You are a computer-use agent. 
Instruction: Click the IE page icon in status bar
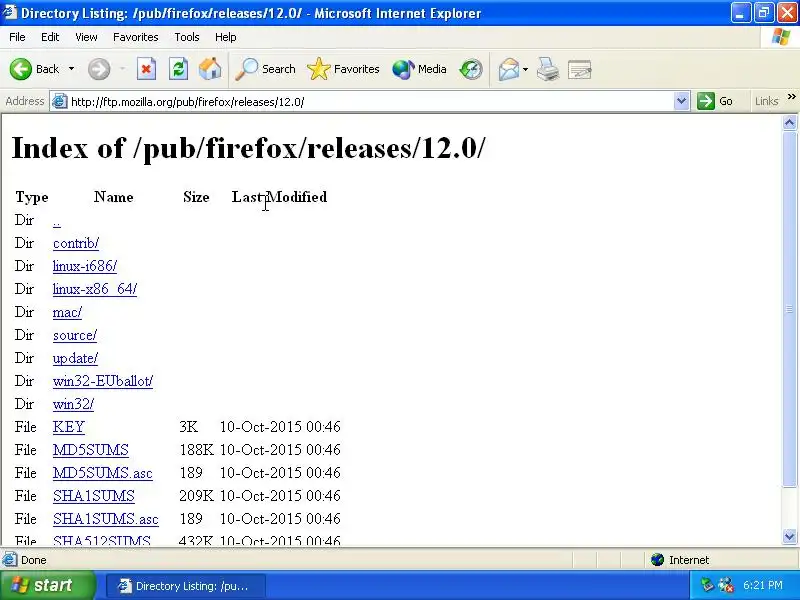(x=10, y=560)
